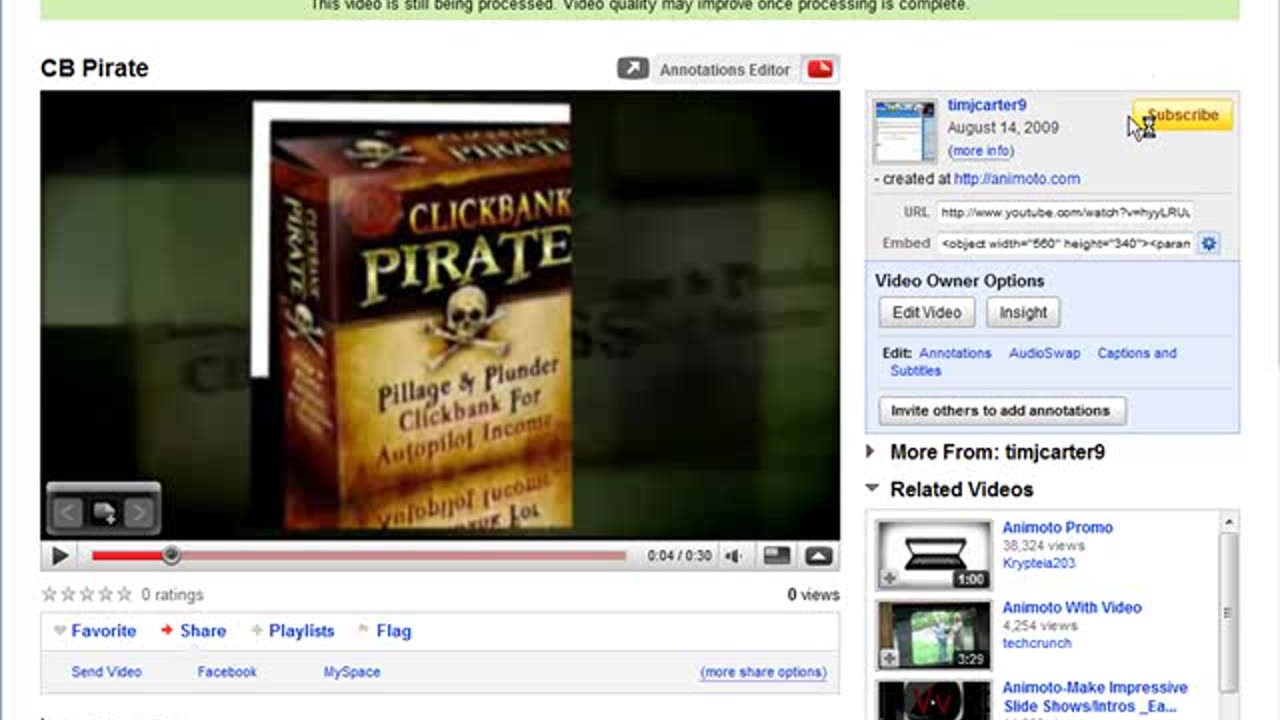Go to next video in overlay panel
The width and height of the screenshot is (1280, 720).
[x=139, y=514]
